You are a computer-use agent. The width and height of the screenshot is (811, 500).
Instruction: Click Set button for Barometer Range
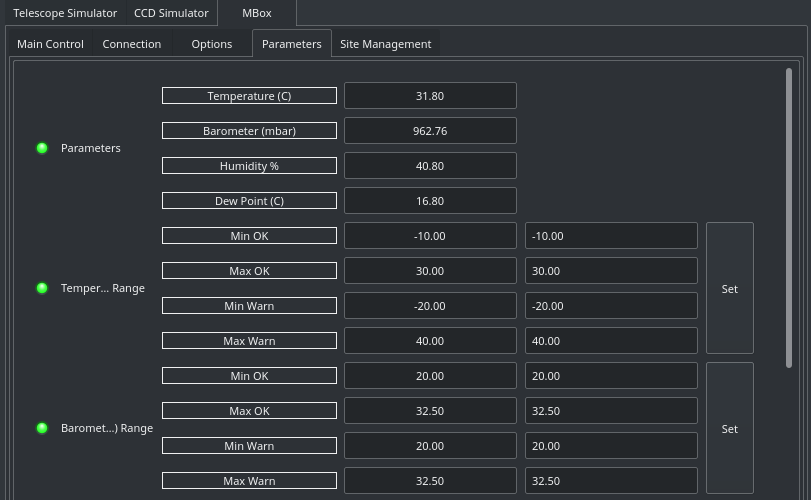click(730, 429)
